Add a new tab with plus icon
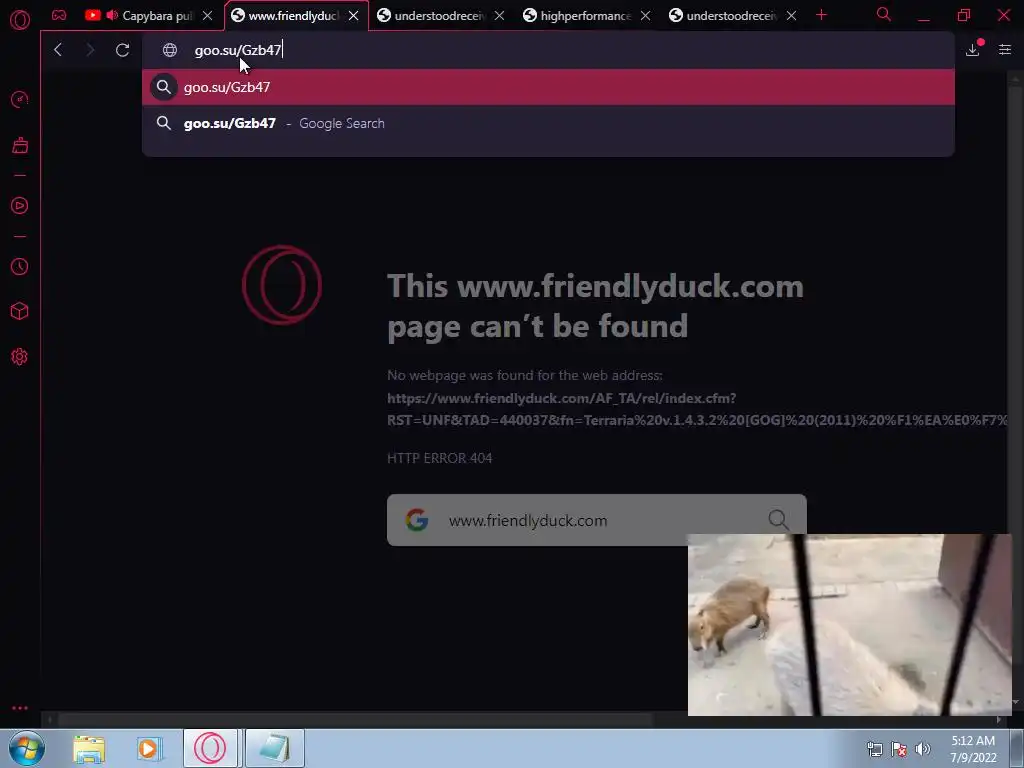 pyautogui.click(x=822, y=15)
